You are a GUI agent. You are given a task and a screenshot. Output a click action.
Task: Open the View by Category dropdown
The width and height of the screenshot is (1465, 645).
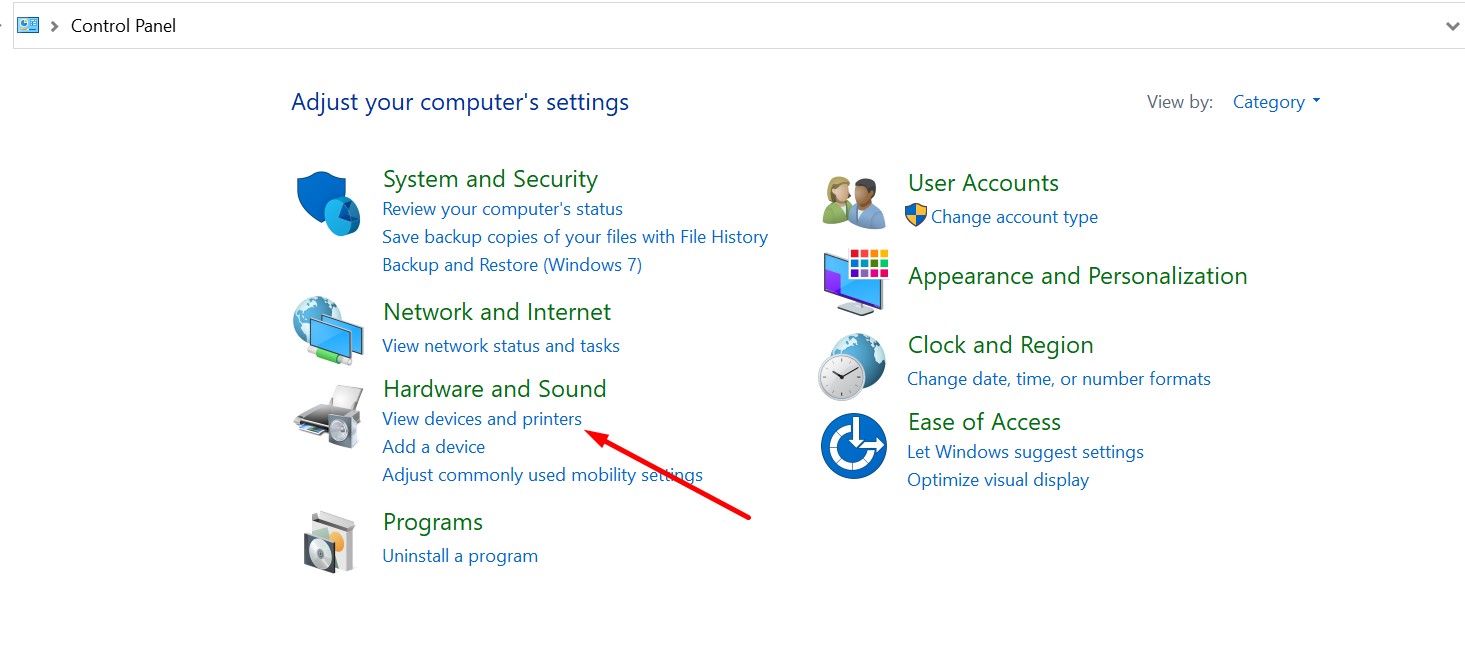click(1276, 102)
